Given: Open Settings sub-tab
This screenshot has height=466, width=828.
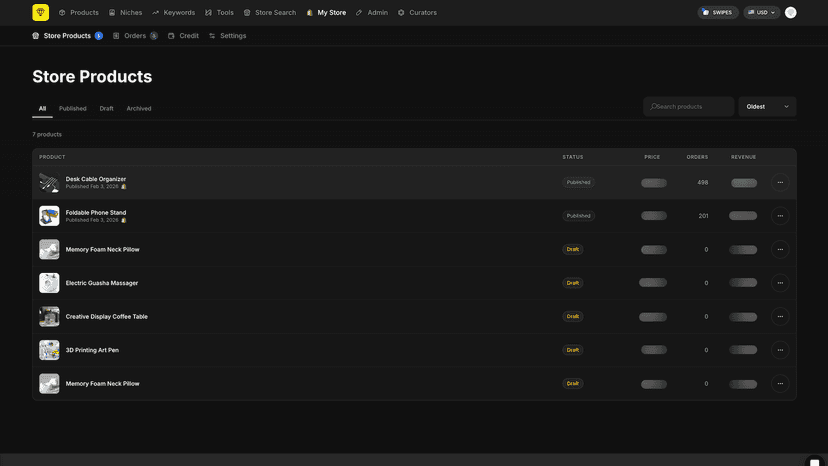Looking at the screenshot, I should (x=228, y=36).
